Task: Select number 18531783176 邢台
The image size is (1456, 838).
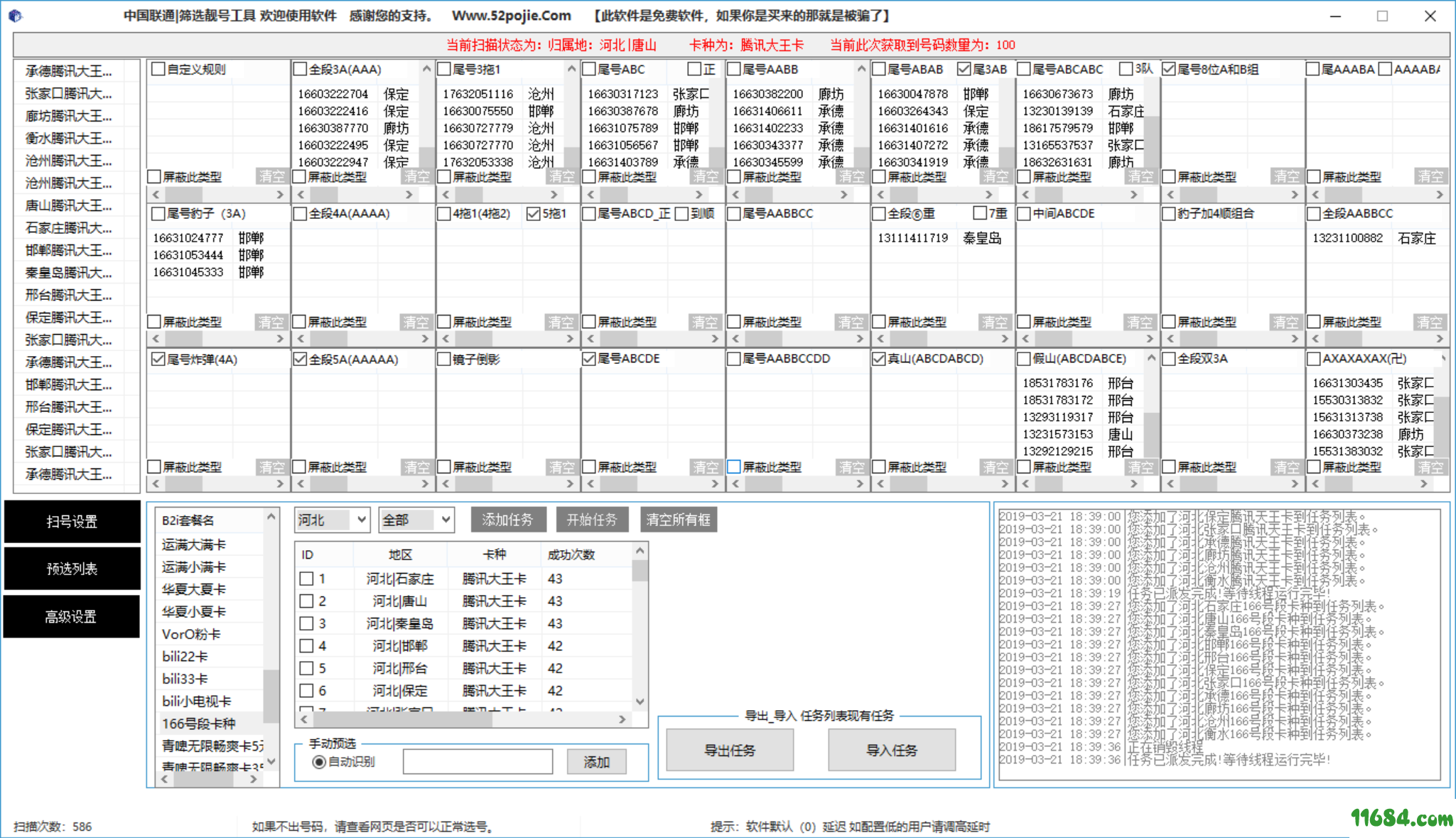Action: (x=1078, y=382)
